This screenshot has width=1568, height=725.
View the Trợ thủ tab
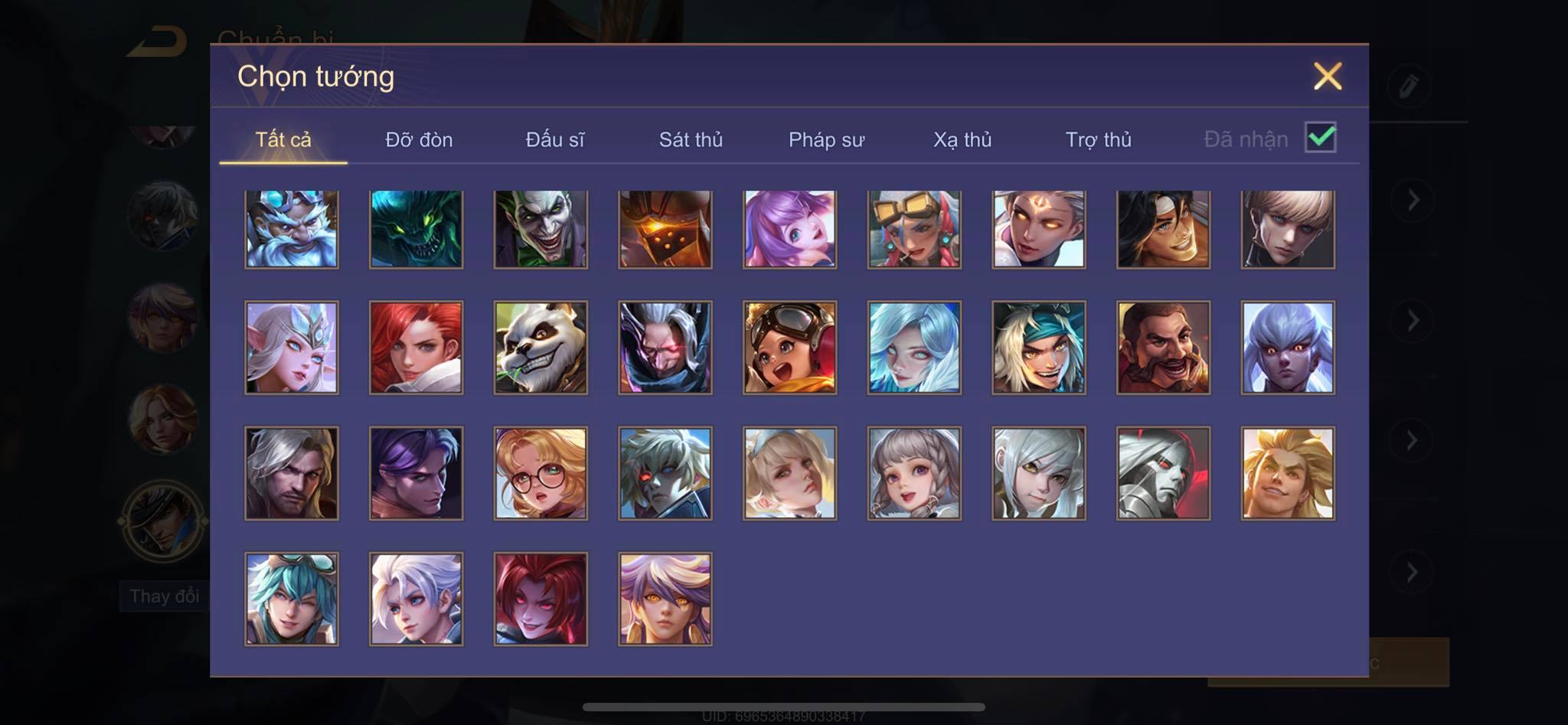pos(1098,140)
